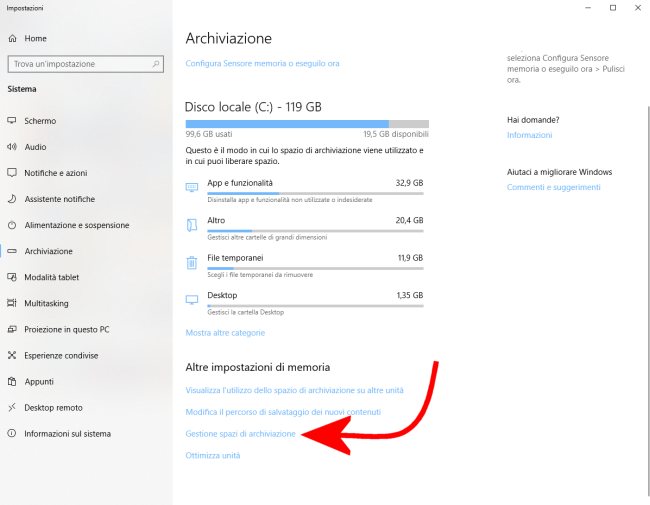Click Mostra altre categorie
Viewport: 650px width, 505px height.
click(225, 332)
